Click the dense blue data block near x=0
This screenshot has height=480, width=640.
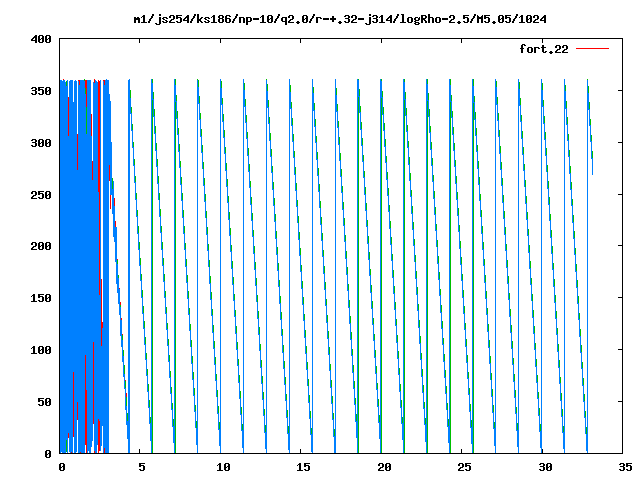point(84,266)
